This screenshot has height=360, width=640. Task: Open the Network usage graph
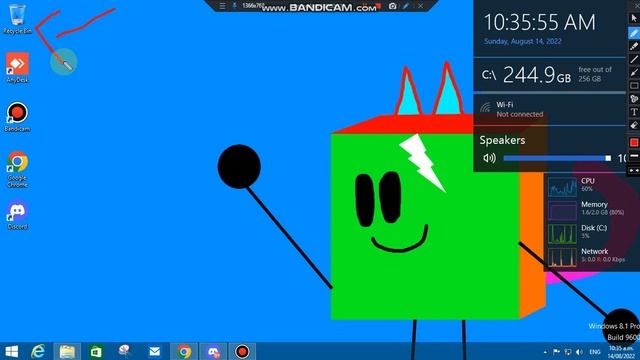point(562,257)
